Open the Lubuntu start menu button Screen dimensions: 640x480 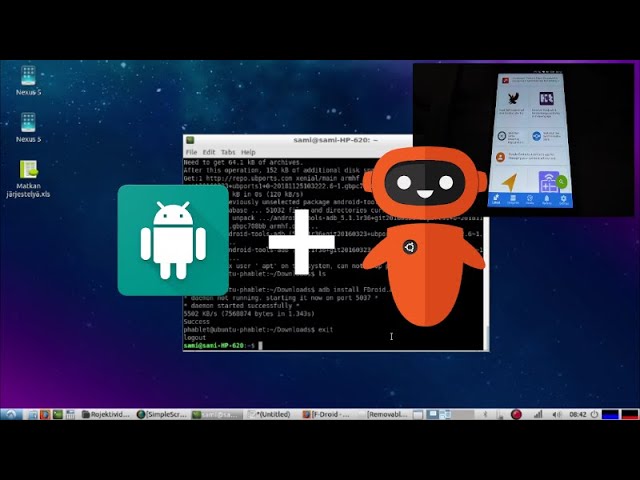11,414
